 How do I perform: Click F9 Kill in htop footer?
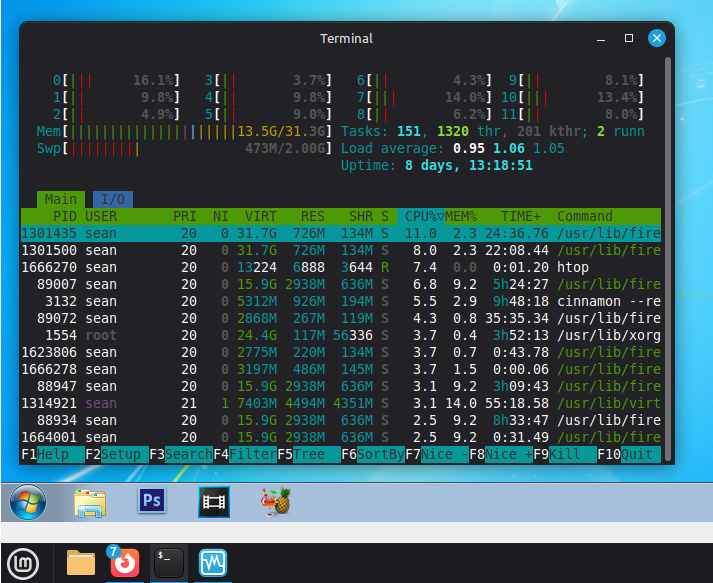(565, 454)
